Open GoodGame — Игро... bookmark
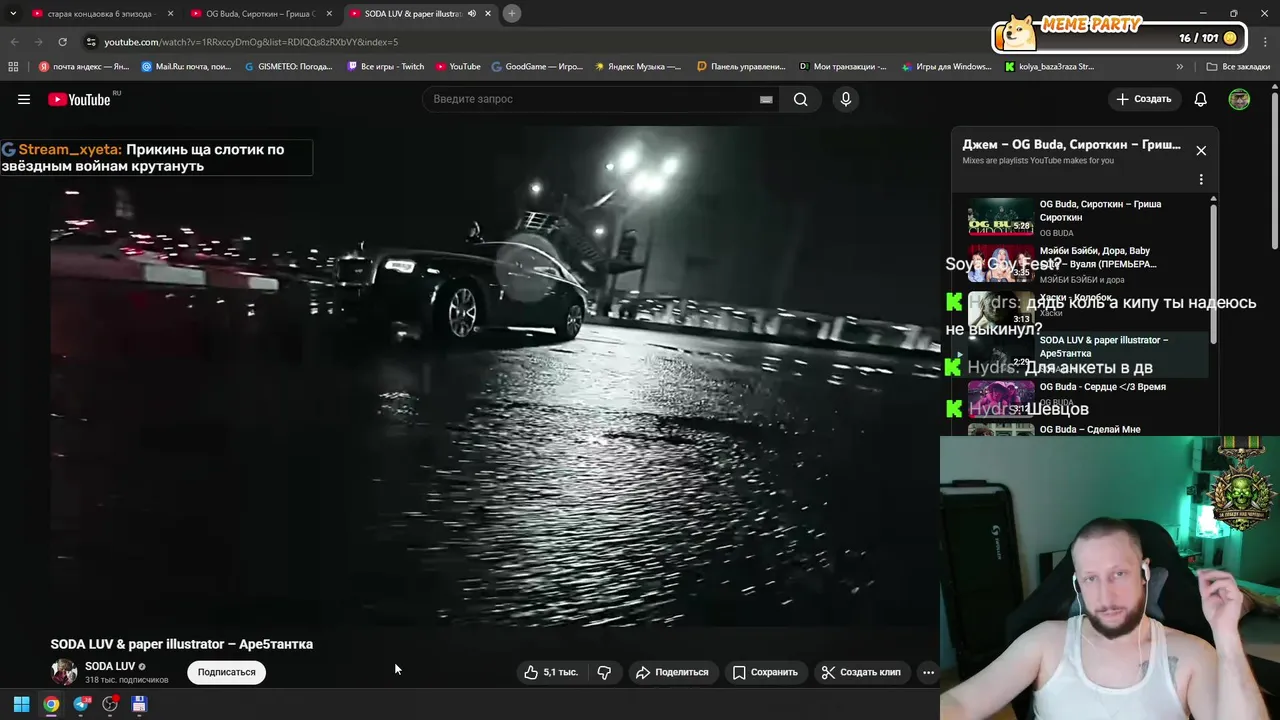The height and width of the screenshot is (720, 1280). [537, 67]
